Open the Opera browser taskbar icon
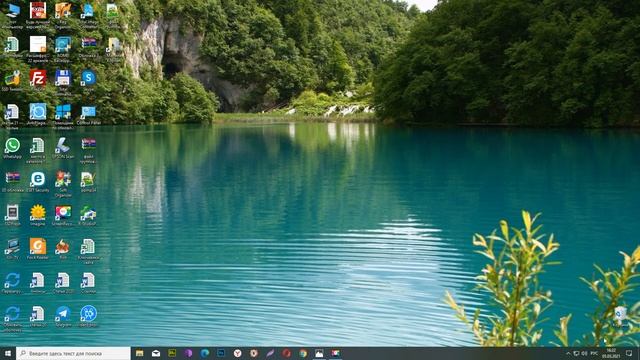 pos(287,353)
